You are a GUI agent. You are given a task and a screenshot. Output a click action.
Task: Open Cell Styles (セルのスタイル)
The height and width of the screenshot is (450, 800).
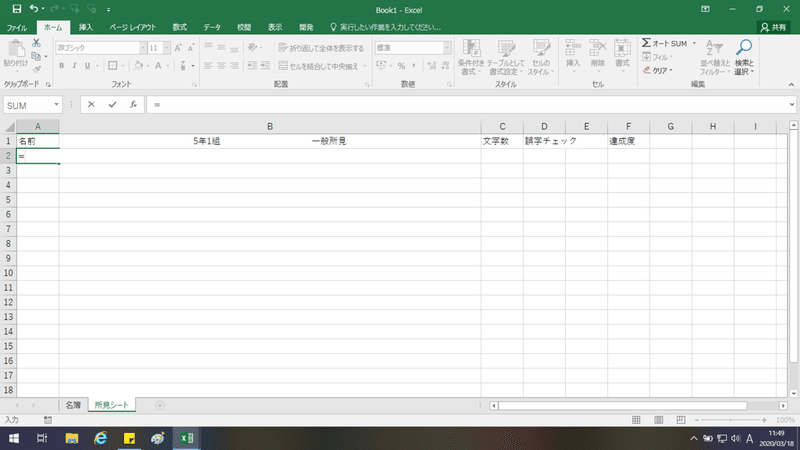(x=540, y=57)
